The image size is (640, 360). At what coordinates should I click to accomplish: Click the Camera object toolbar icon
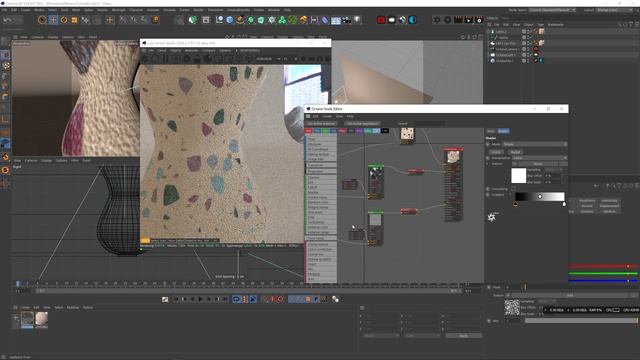(x=347, y=20)
